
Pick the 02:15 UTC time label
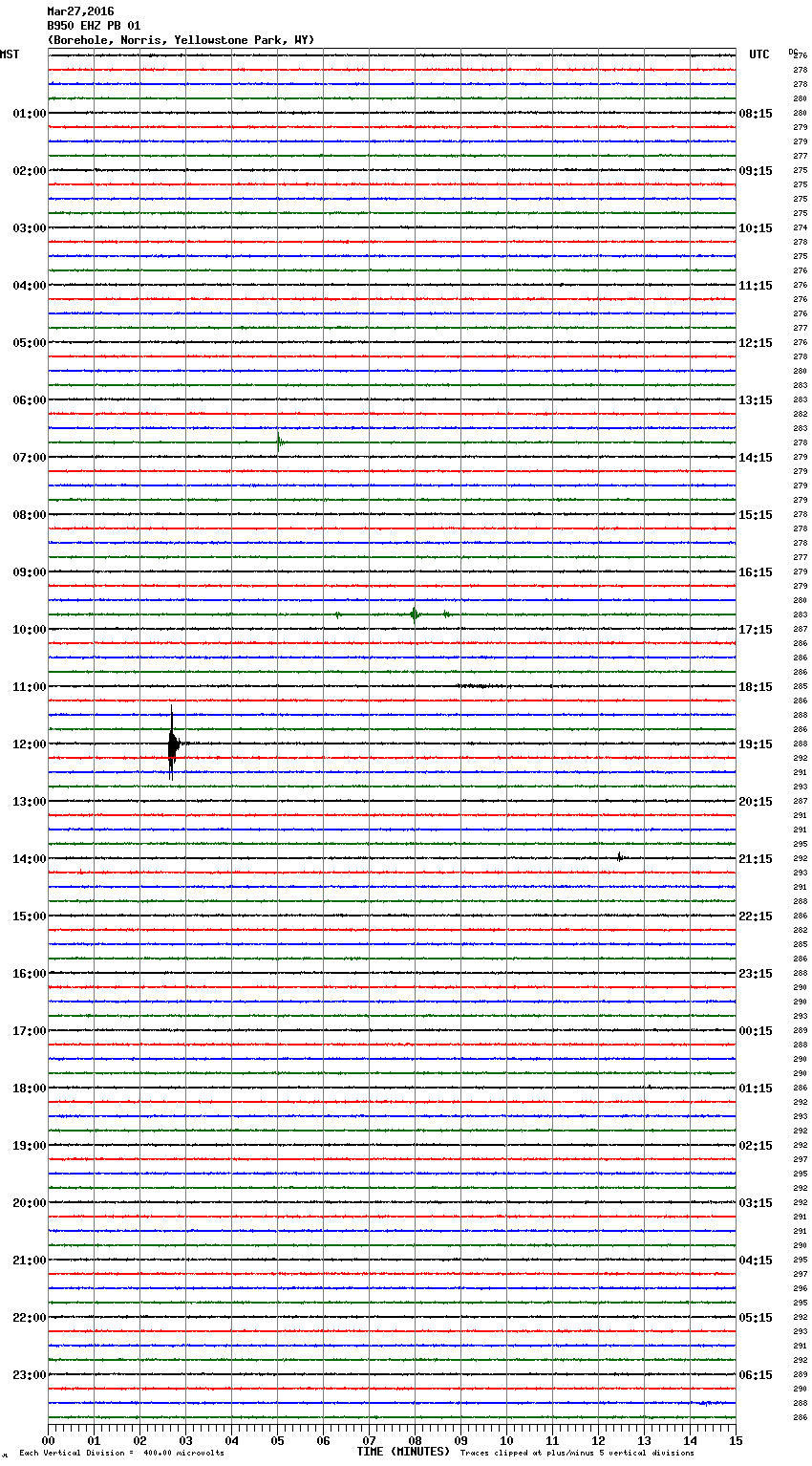(x=756, y=1146)
